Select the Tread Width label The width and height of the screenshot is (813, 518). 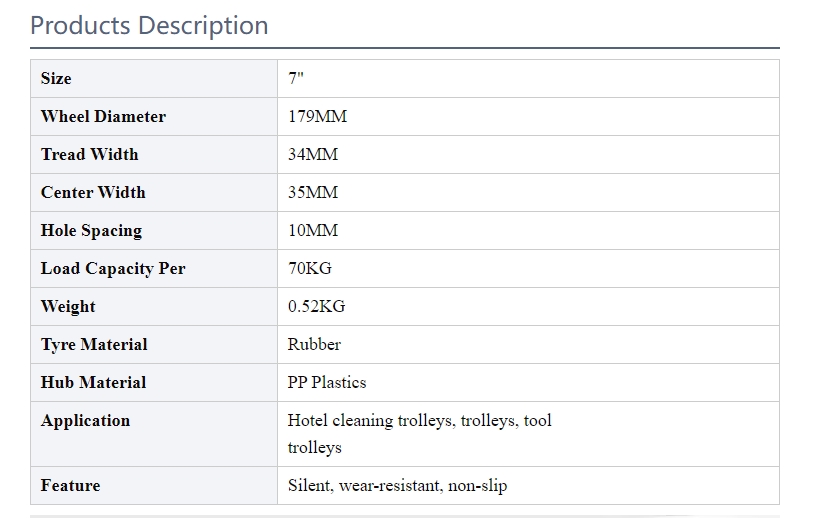(x=90, y=154)
